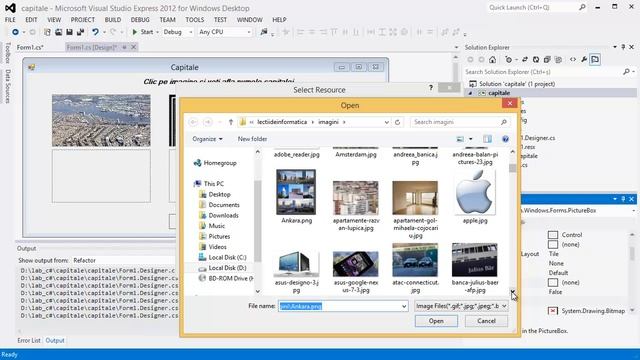Click the Cancel button in dialog

486,321
